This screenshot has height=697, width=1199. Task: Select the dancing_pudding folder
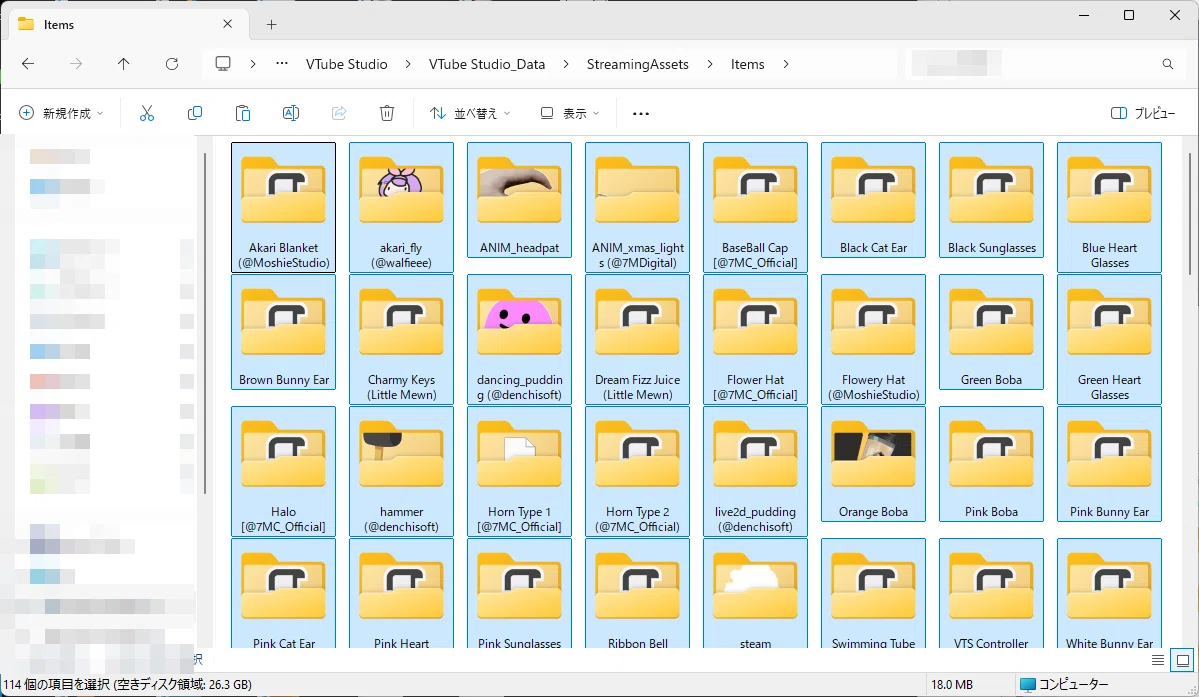(x=519, y=339)
